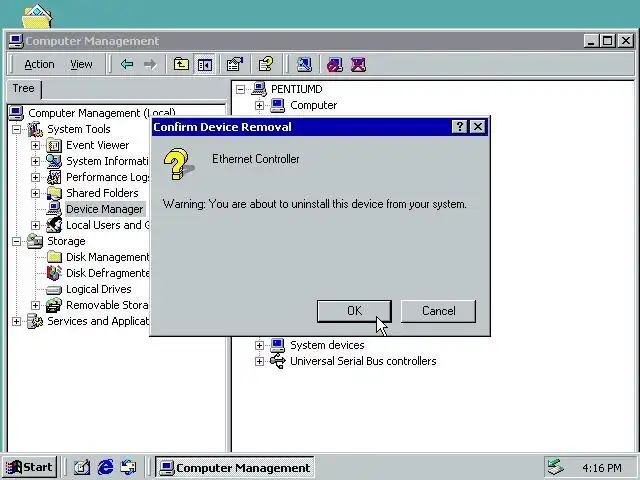Click the Event Viewer icon in tree

54,145
